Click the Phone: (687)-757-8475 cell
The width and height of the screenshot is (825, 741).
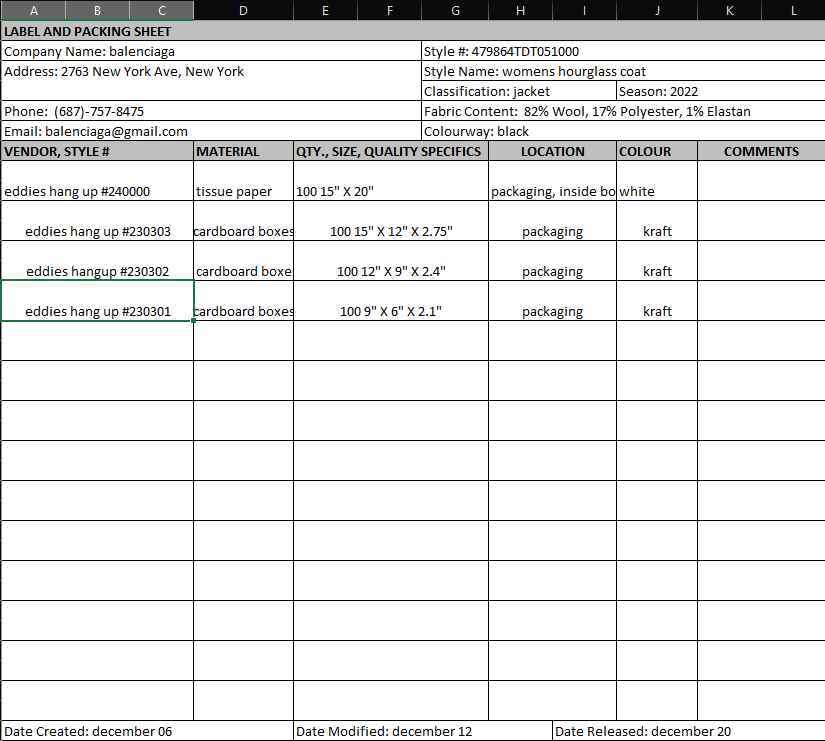212,111
